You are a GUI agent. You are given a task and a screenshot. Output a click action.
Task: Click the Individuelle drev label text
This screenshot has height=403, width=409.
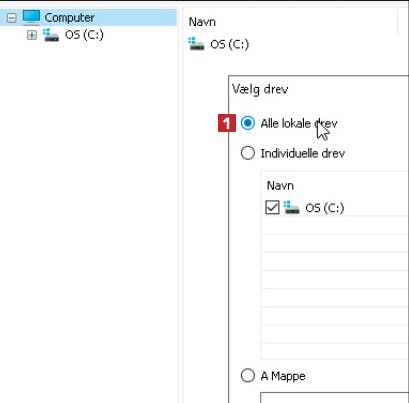click(303, 153)
